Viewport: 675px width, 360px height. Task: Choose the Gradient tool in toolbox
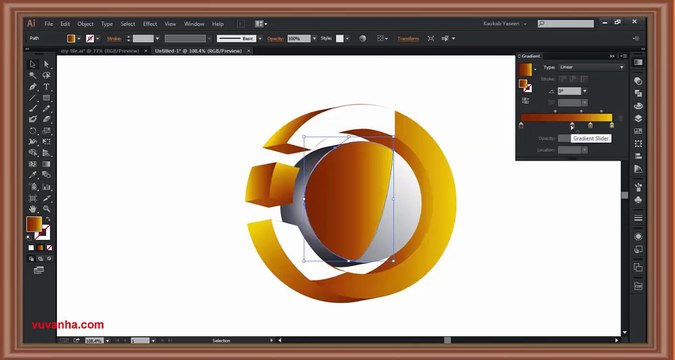[46, 164]
